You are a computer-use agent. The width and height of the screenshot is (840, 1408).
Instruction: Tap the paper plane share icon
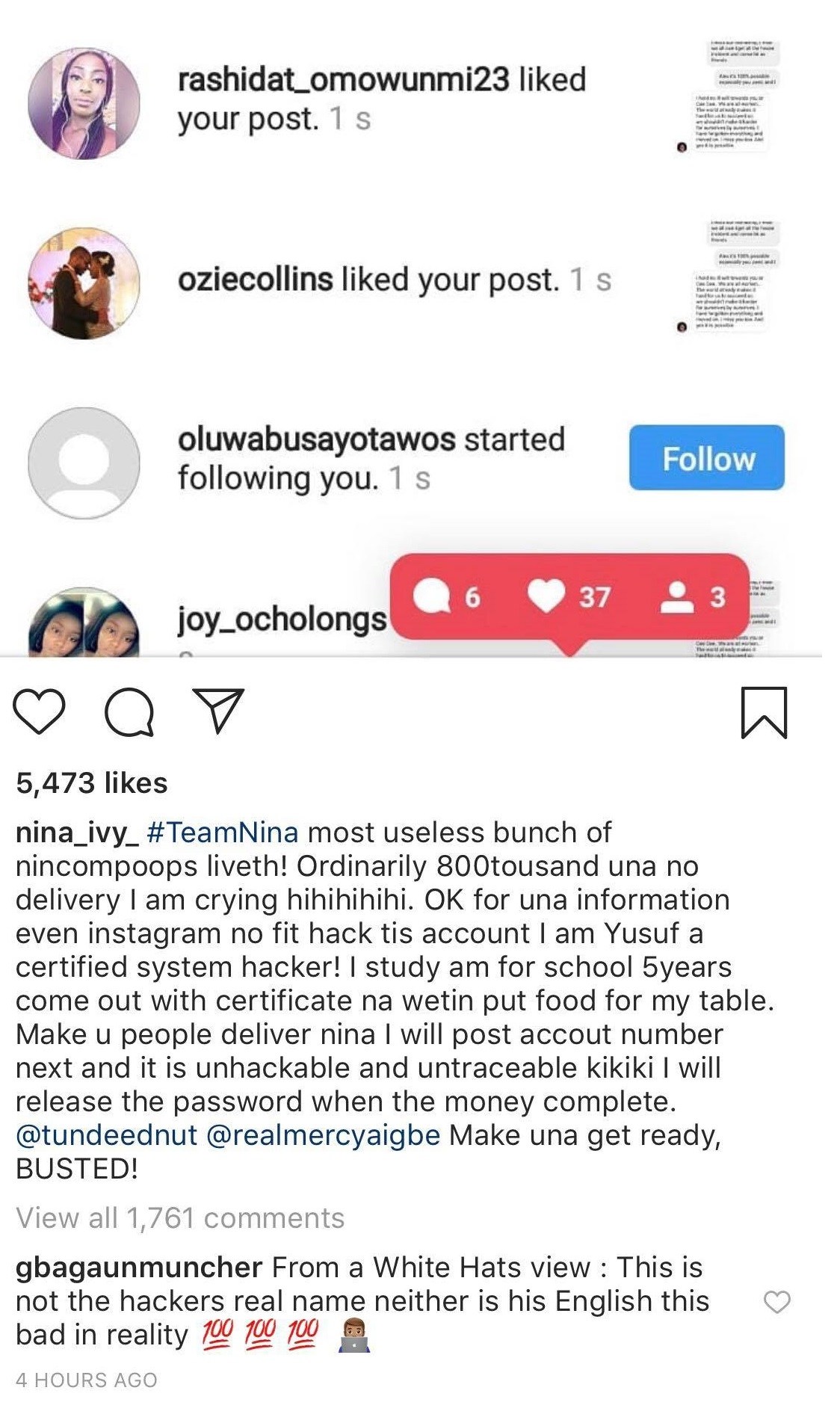point(218,709)
